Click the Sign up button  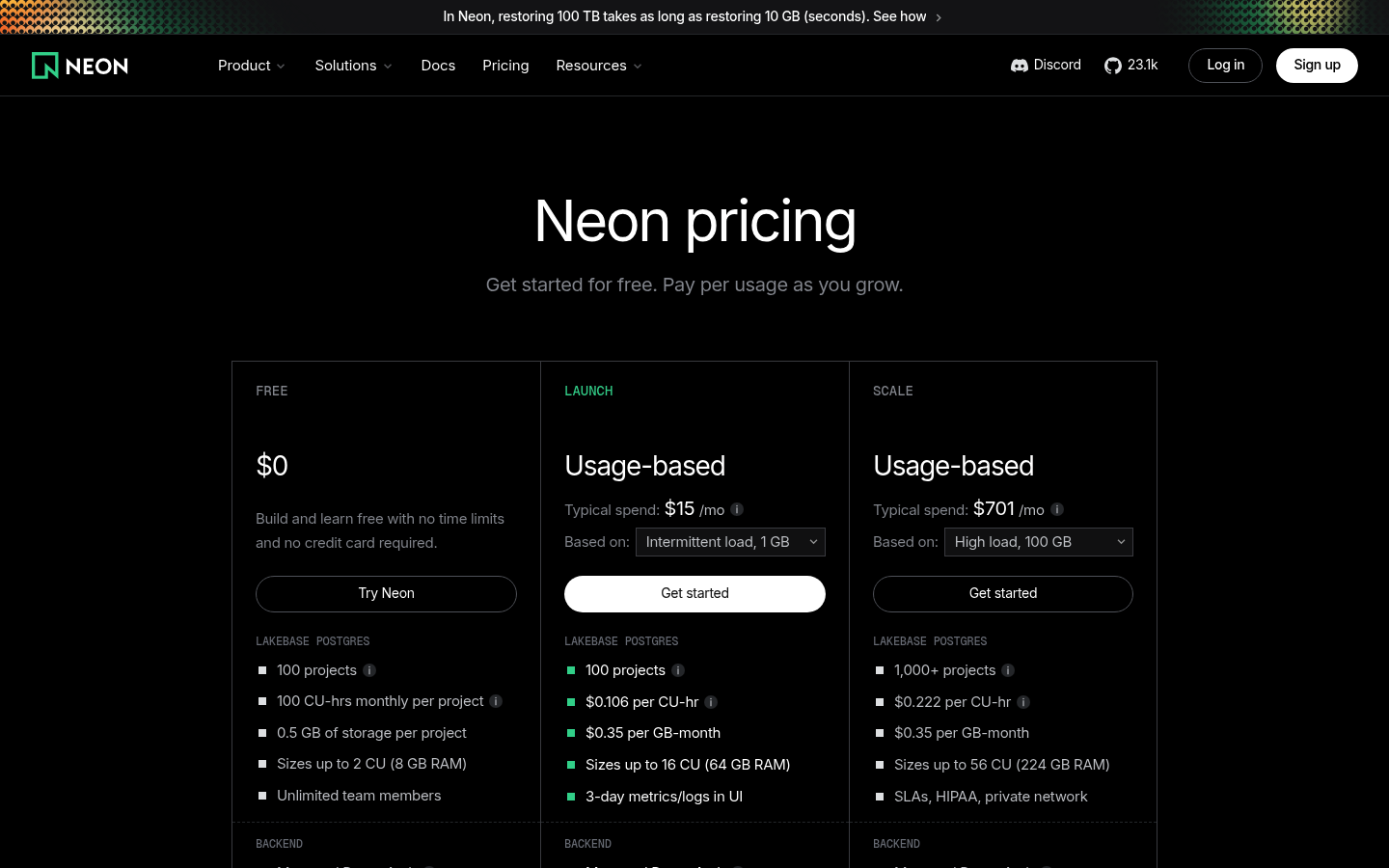(1317, 66)
